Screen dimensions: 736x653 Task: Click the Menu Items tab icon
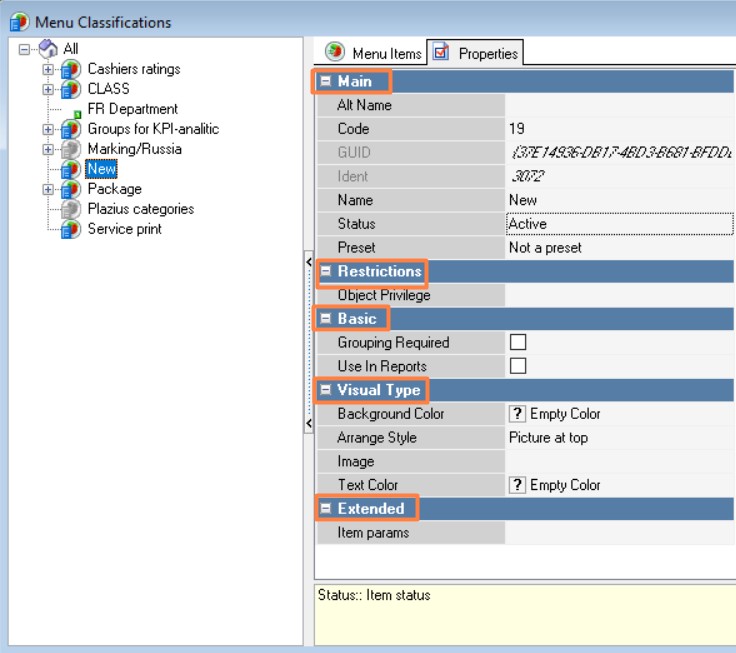click(335, 52)
